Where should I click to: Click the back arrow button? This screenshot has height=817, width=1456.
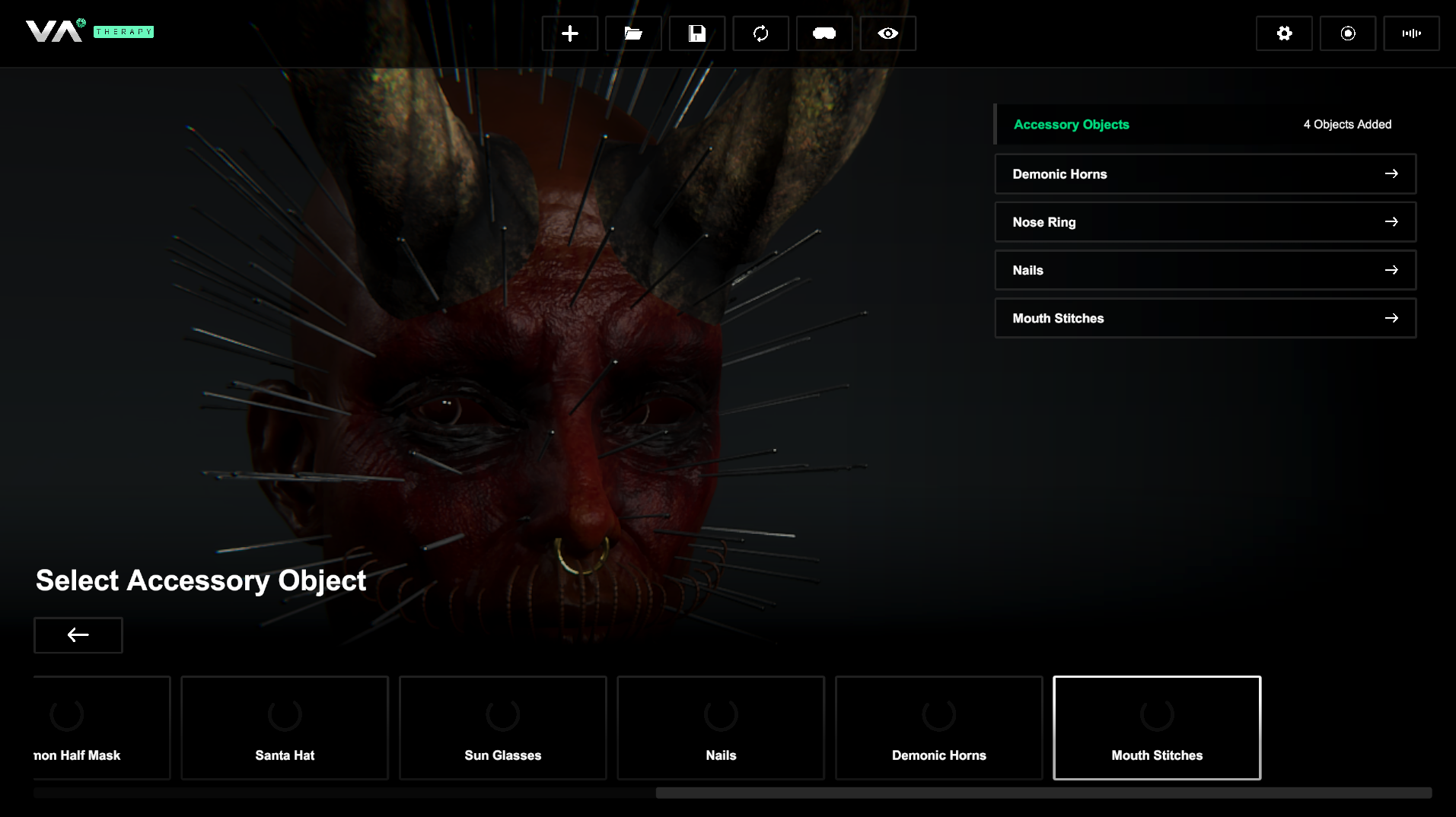(x=78, y=635)
